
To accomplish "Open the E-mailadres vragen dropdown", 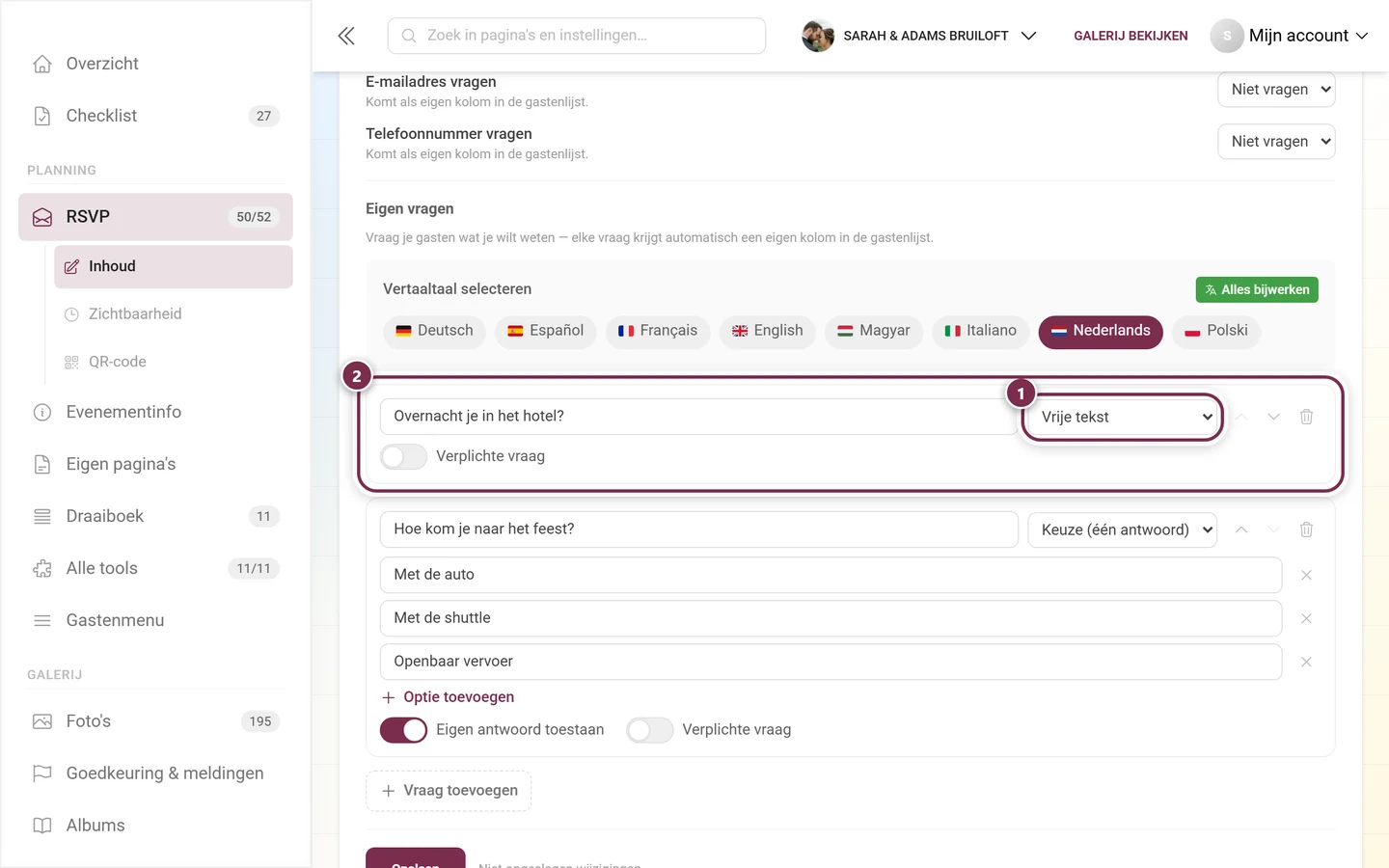I will (x=1276, y=90).
